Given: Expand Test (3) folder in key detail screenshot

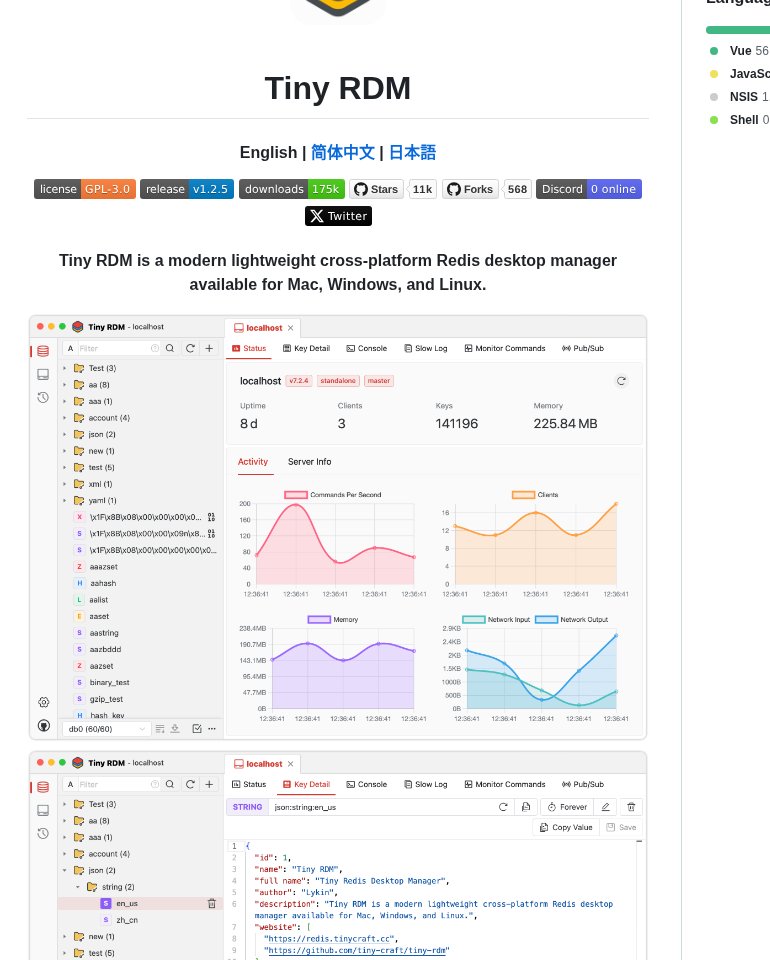Looking at the screenshot, I should [x=64, y=804].
